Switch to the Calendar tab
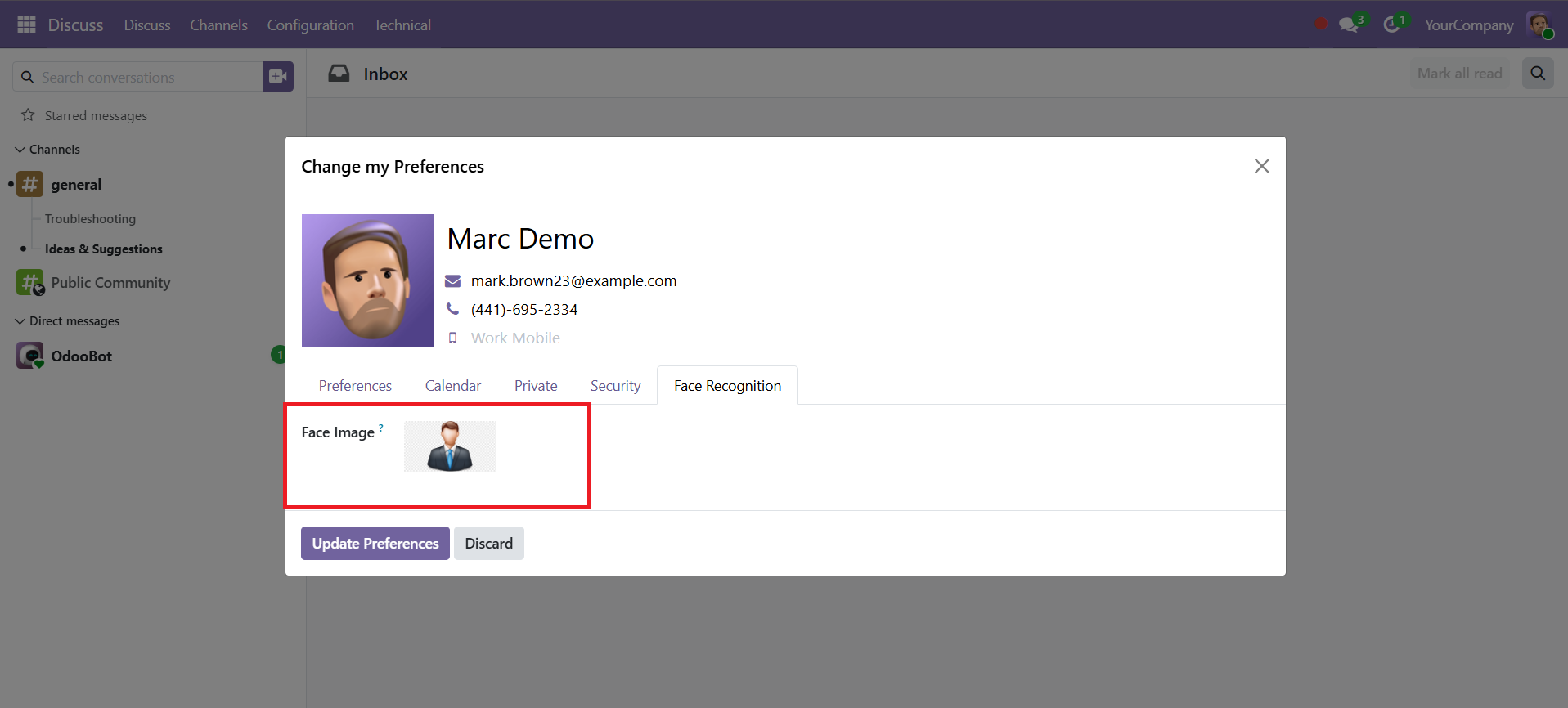The image size is (1568, 708). [453, 386]
